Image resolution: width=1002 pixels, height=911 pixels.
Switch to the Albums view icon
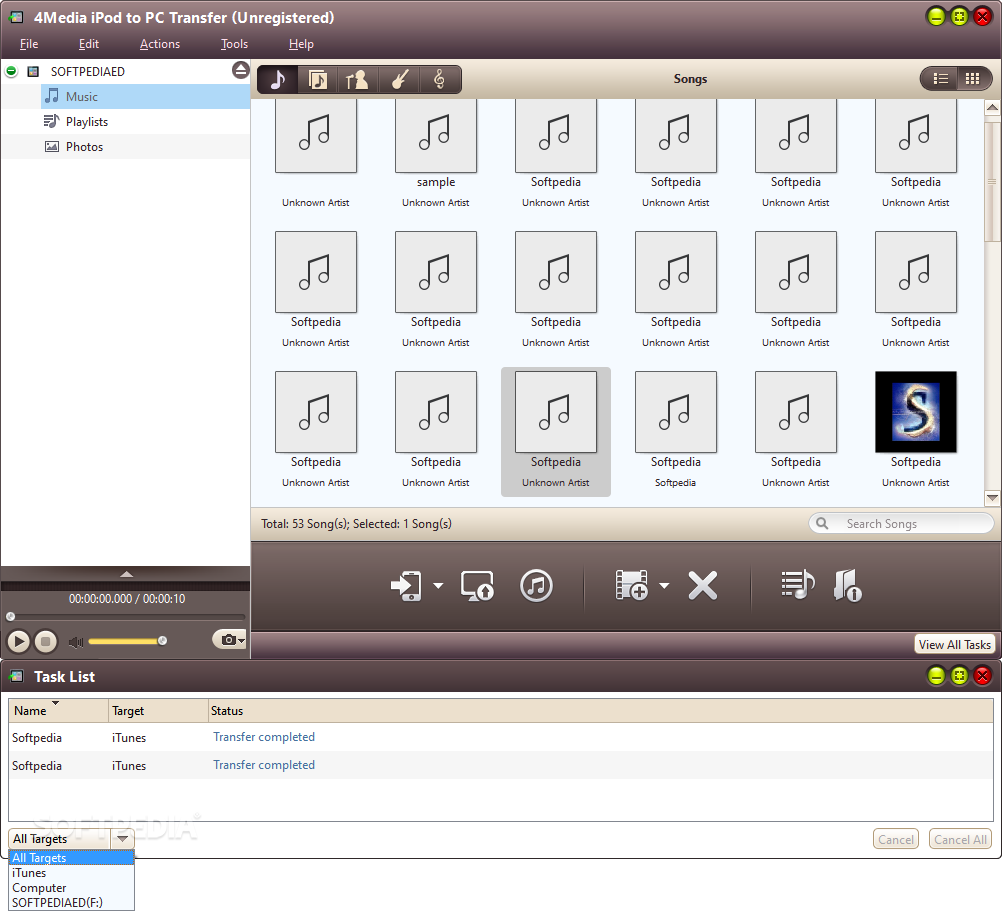click(318, 80)
